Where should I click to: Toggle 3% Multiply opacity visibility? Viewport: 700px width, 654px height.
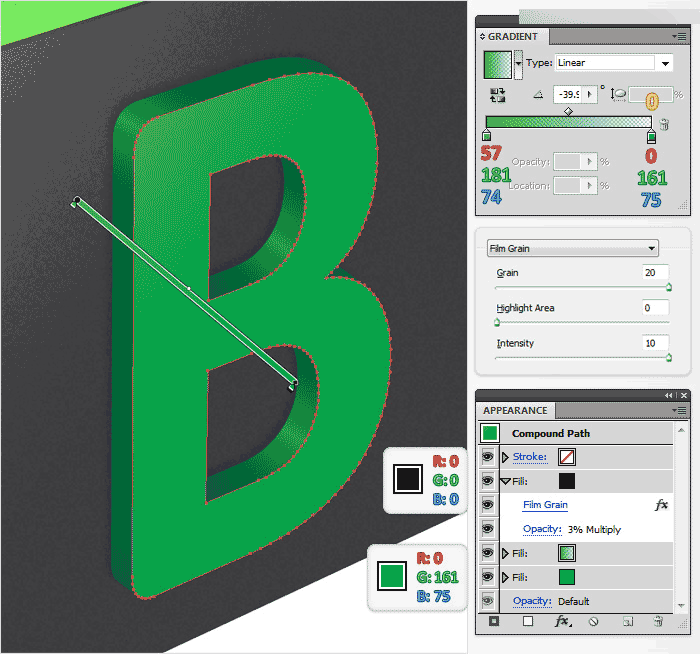[x=488, y=529]
